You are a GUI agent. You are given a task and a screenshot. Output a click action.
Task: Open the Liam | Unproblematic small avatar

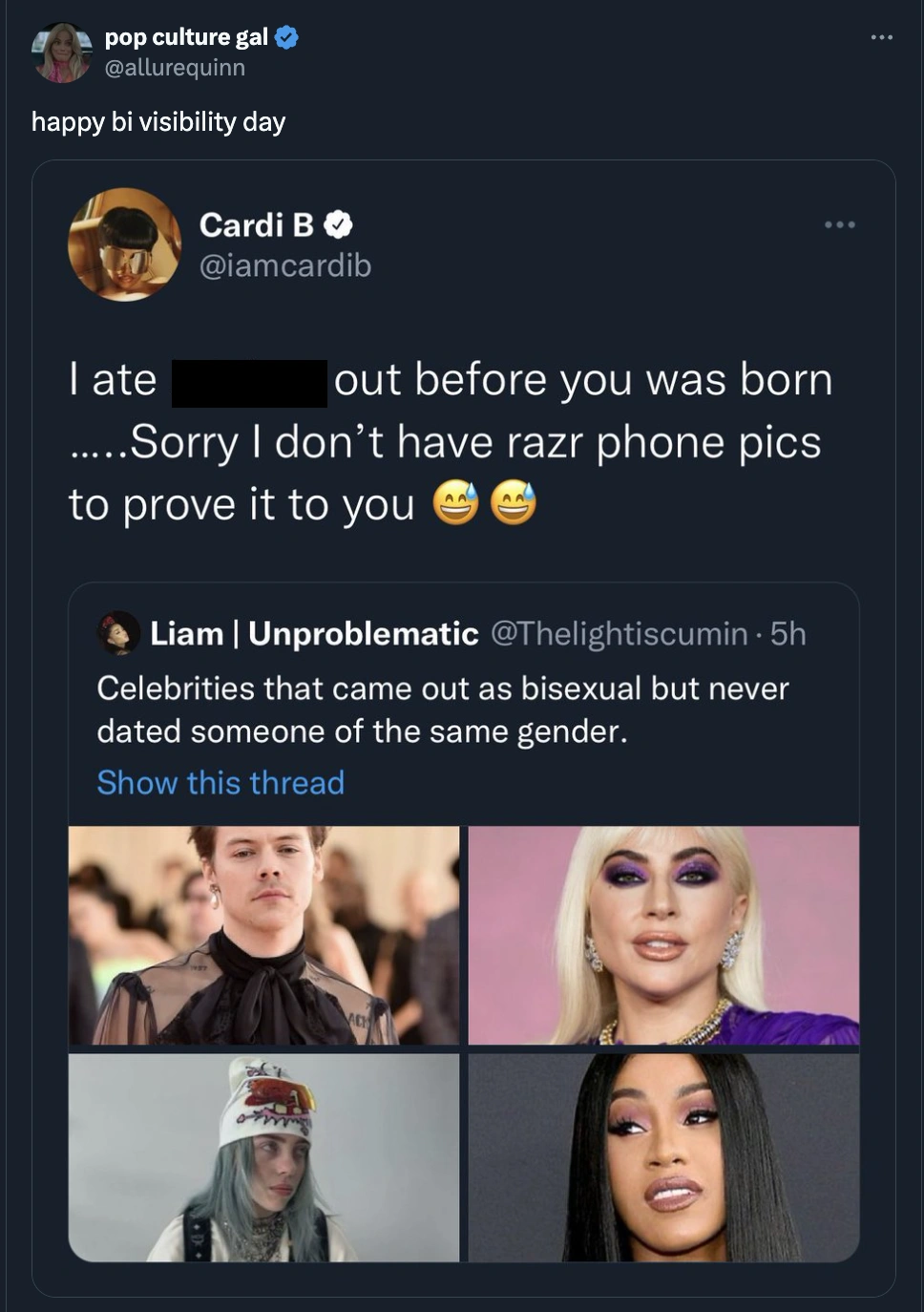(x=119, y=633)
